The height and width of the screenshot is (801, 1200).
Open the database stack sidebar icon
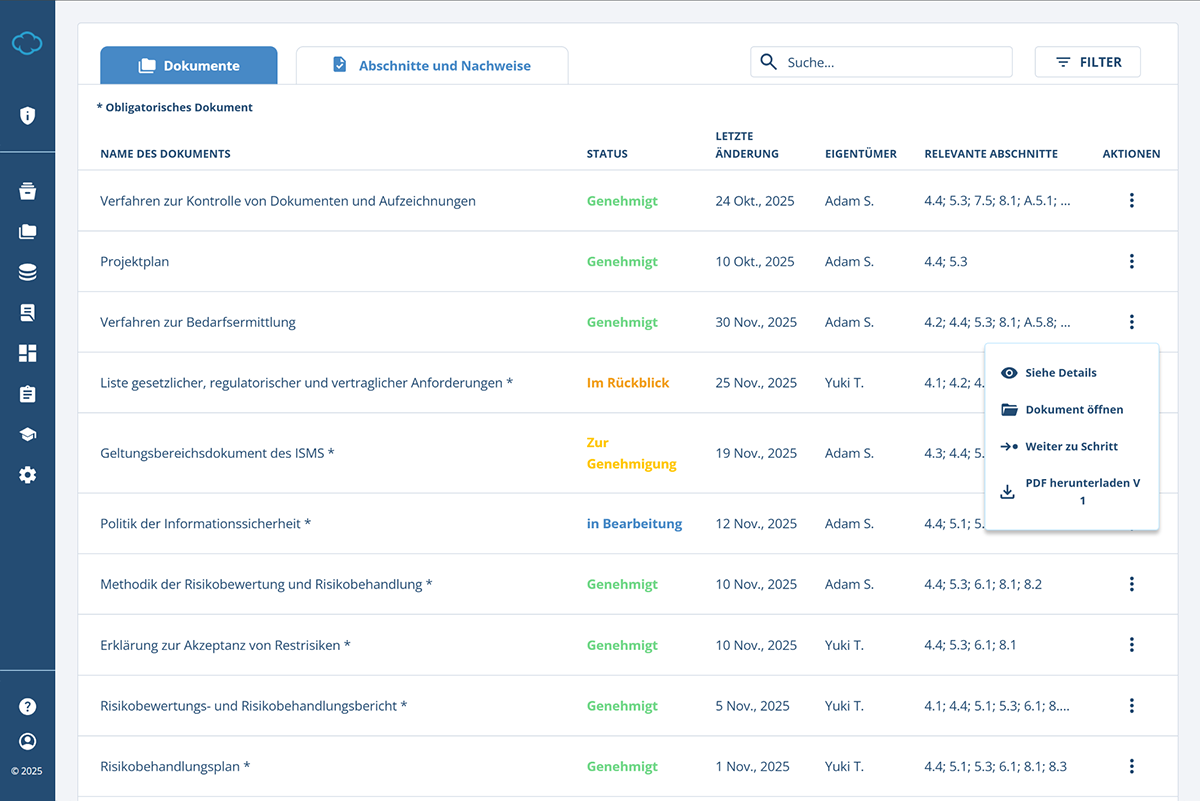27,272
